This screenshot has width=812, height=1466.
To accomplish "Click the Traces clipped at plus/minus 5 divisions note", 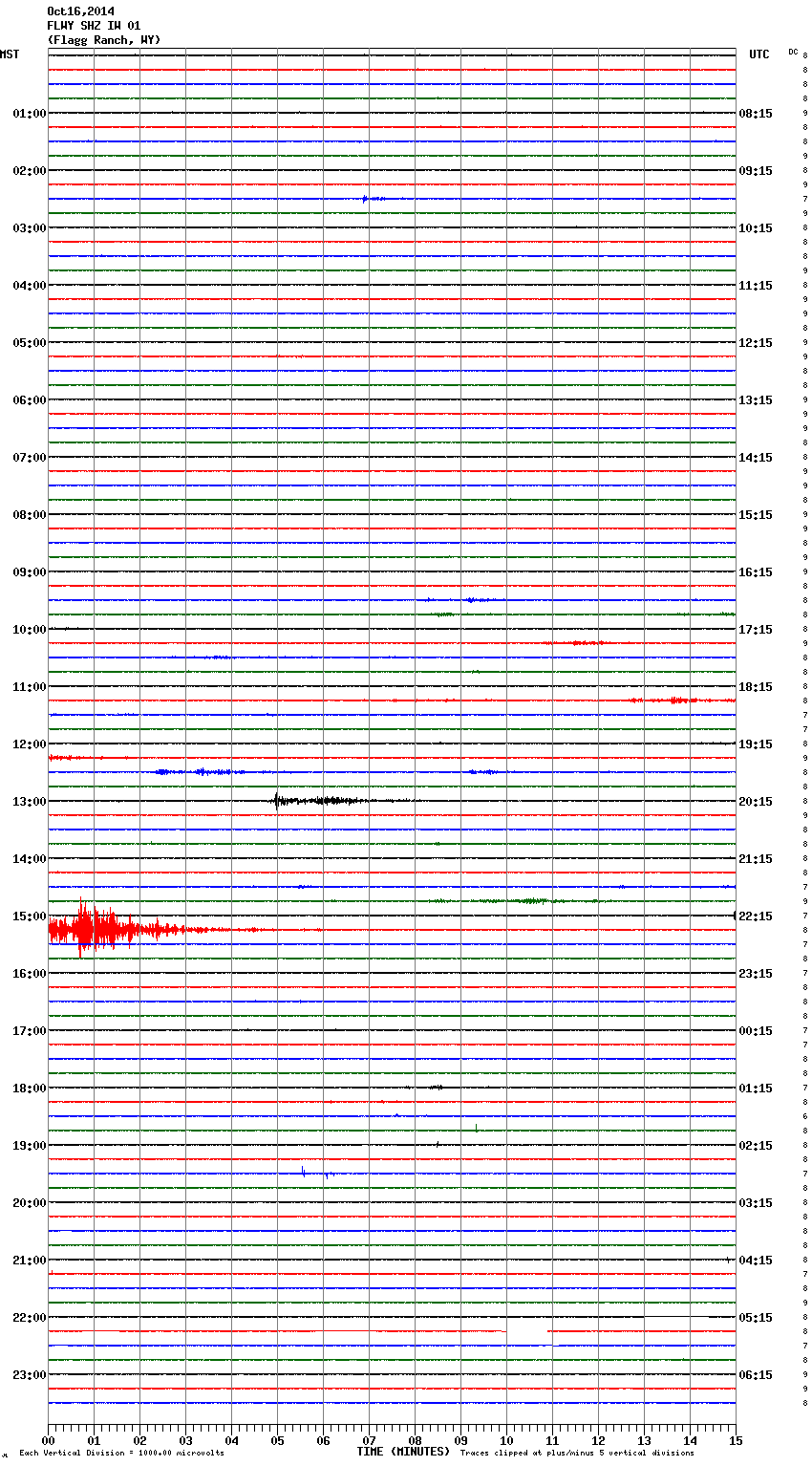I will point(577,1453).
